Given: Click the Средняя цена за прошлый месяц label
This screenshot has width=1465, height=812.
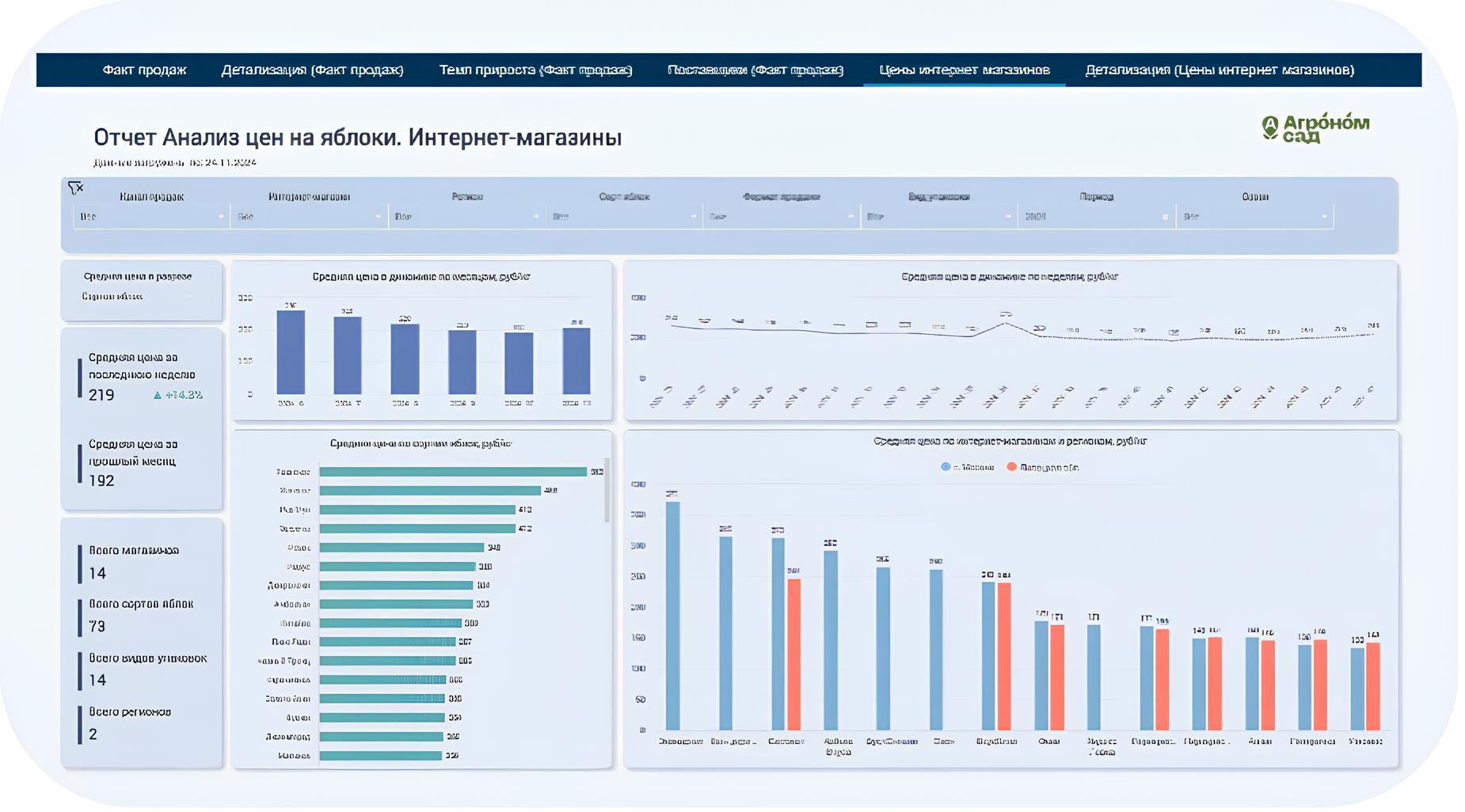Looking at the screenshot, I should click(133, 452).
